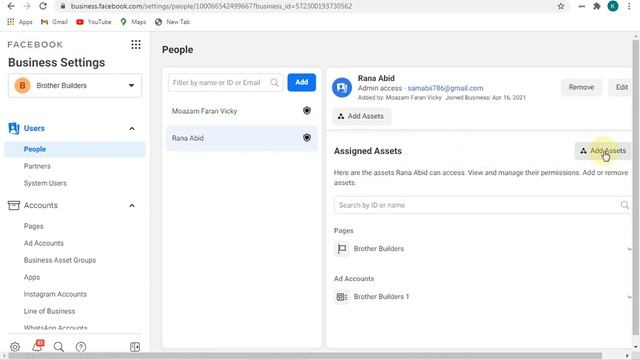Expand Brother Builders page row chevron
This screenshot has height=360, width=640.
pyautogui.click(x=629, y=249)
